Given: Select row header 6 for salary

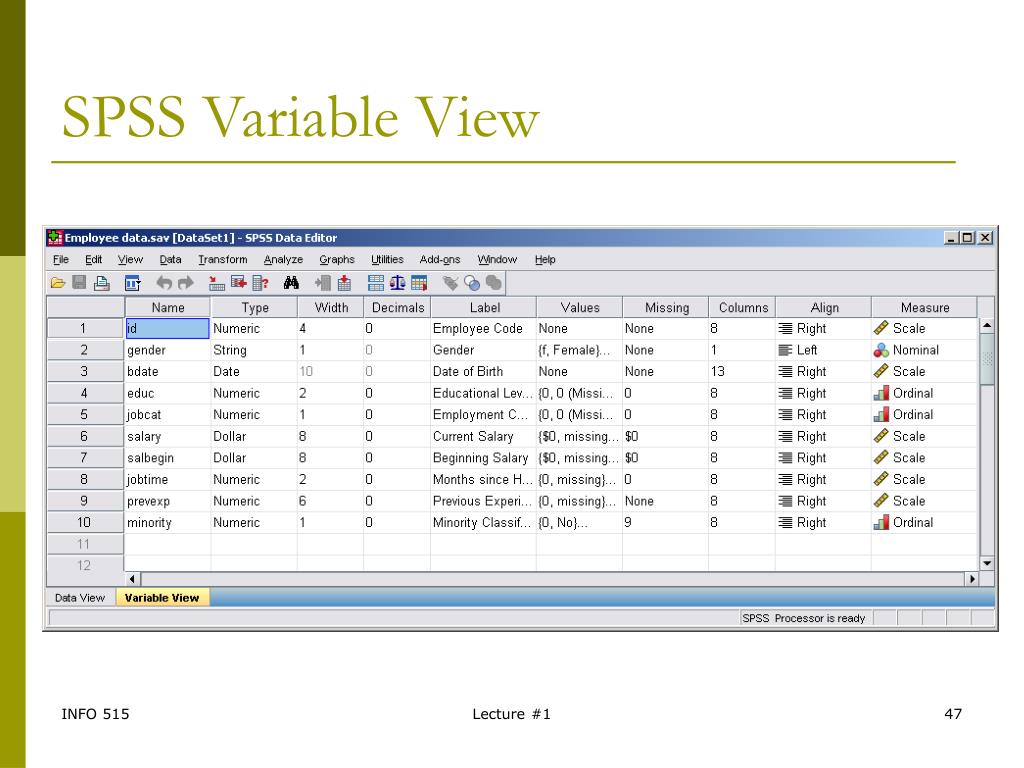Looking at the screenshot, I should 84,436.
